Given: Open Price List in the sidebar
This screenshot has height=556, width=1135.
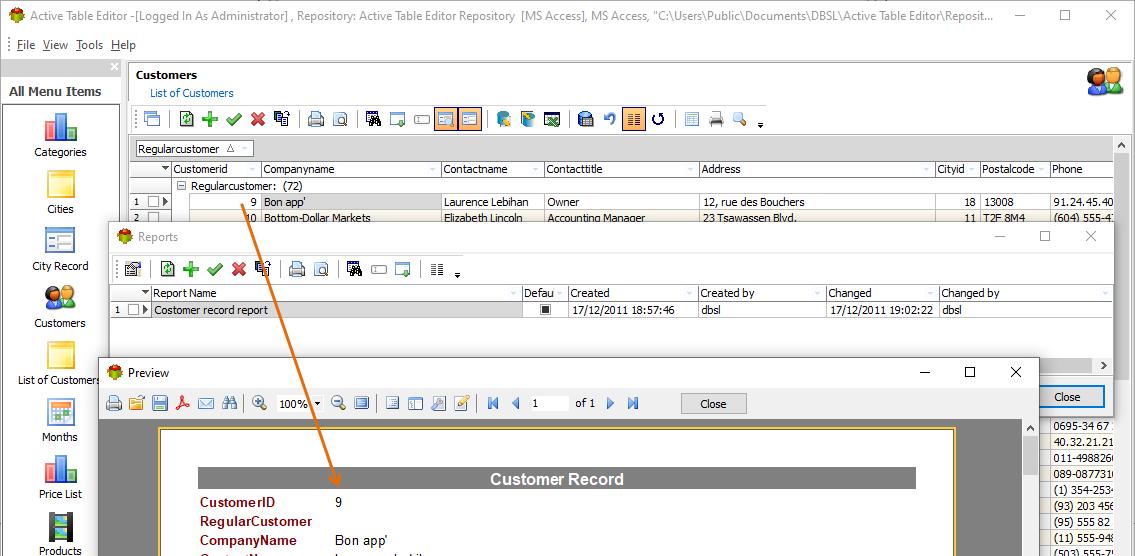Looking at the screenshot, I should pos(60,477).
